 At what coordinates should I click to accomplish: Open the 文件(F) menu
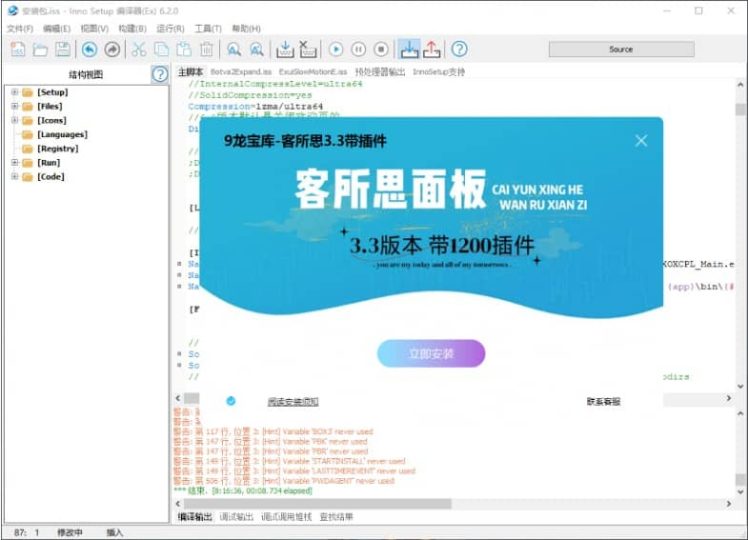point(20,29)
